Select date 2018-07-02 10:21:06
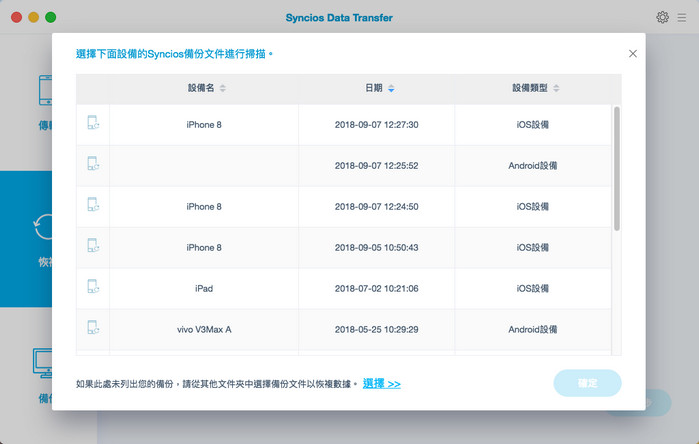The height and width of the screenshot is (444, 699). tap(377, 289)
